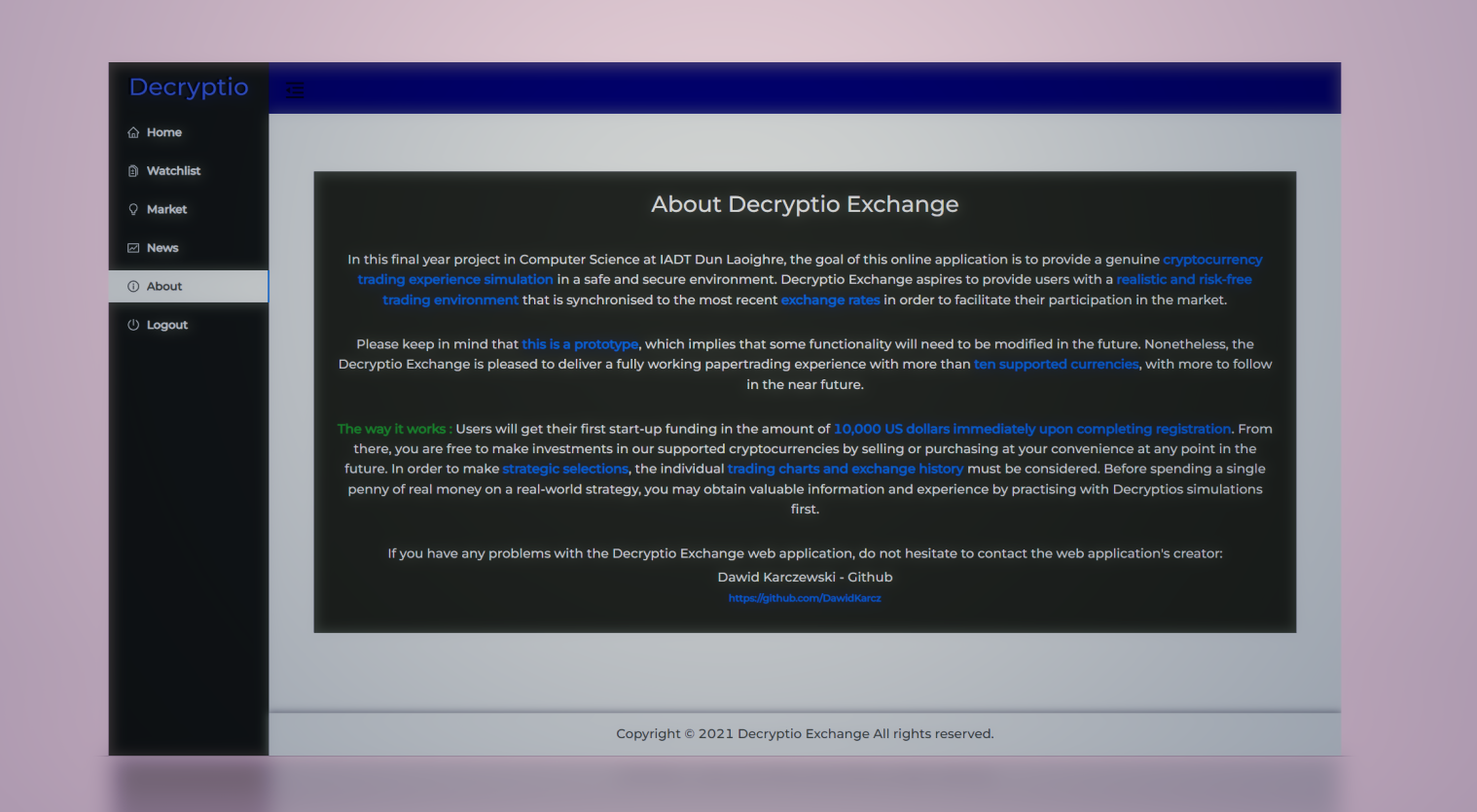Navigate to the Market label
Screen dimensions: 1477x812
pos(166,209)
